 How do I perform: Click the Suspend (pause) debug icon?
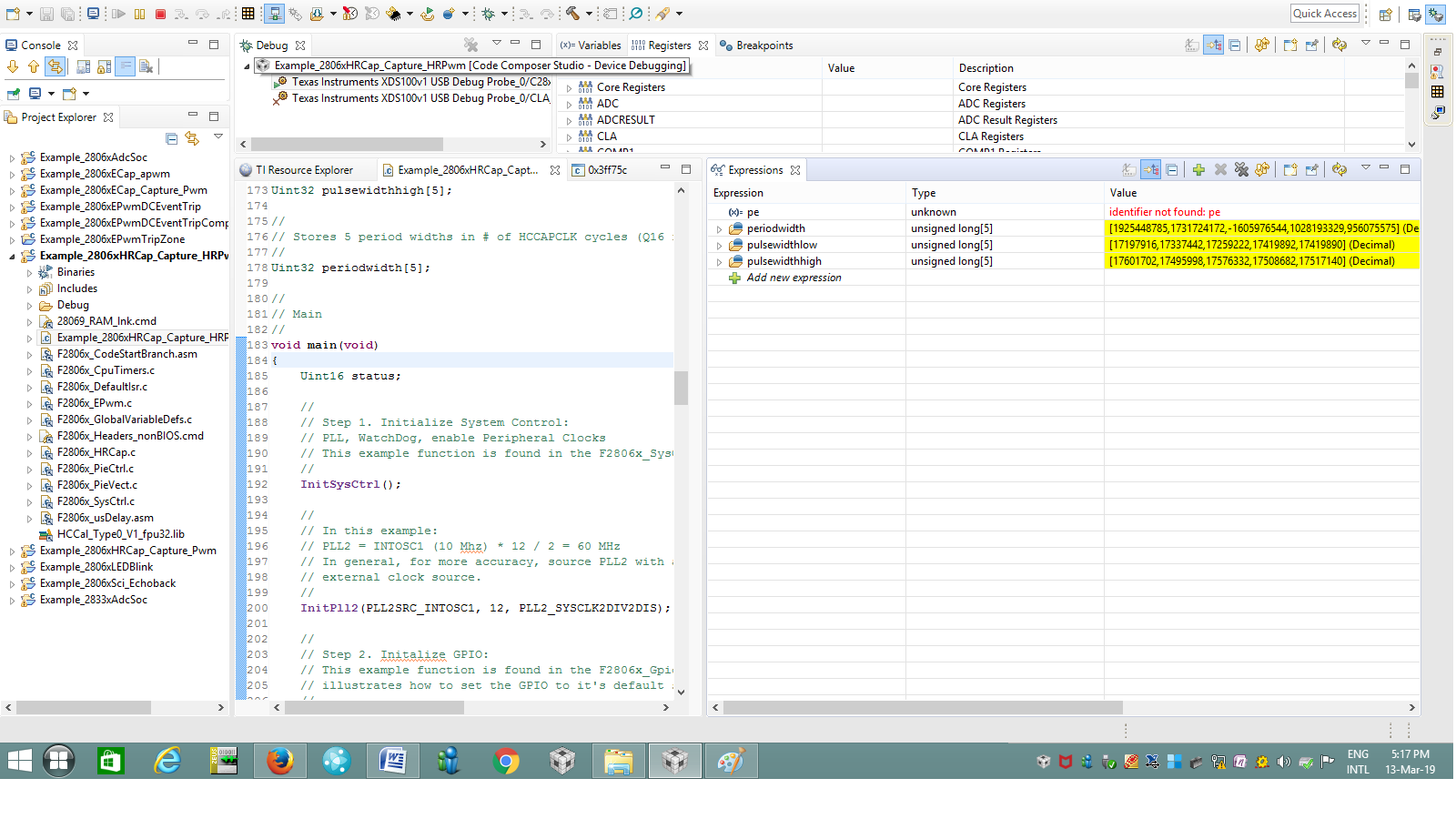pos(138,14)
